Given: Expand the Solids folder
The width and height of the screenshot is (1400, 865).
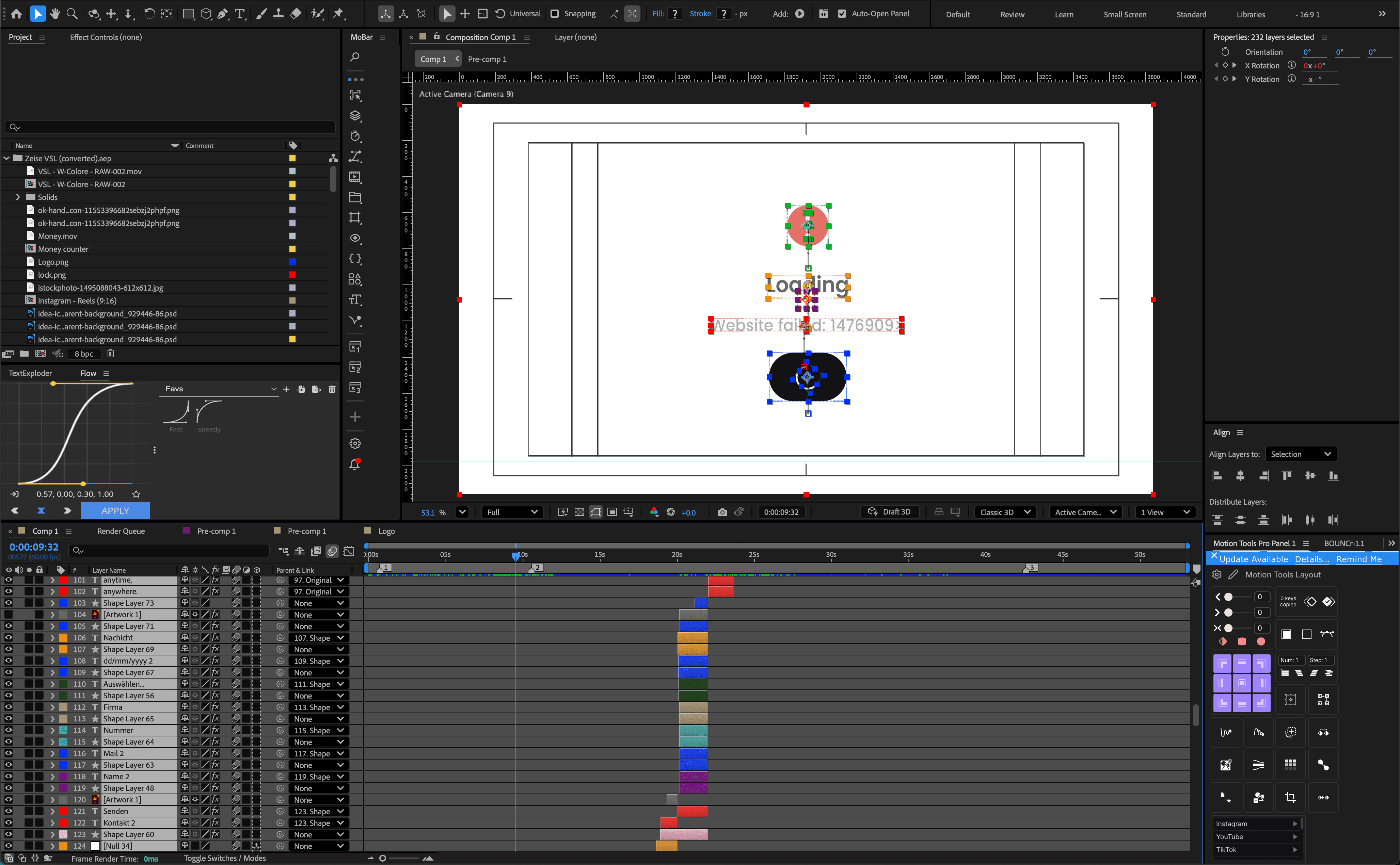Looking at the screenshot, I should click(18, 197).
